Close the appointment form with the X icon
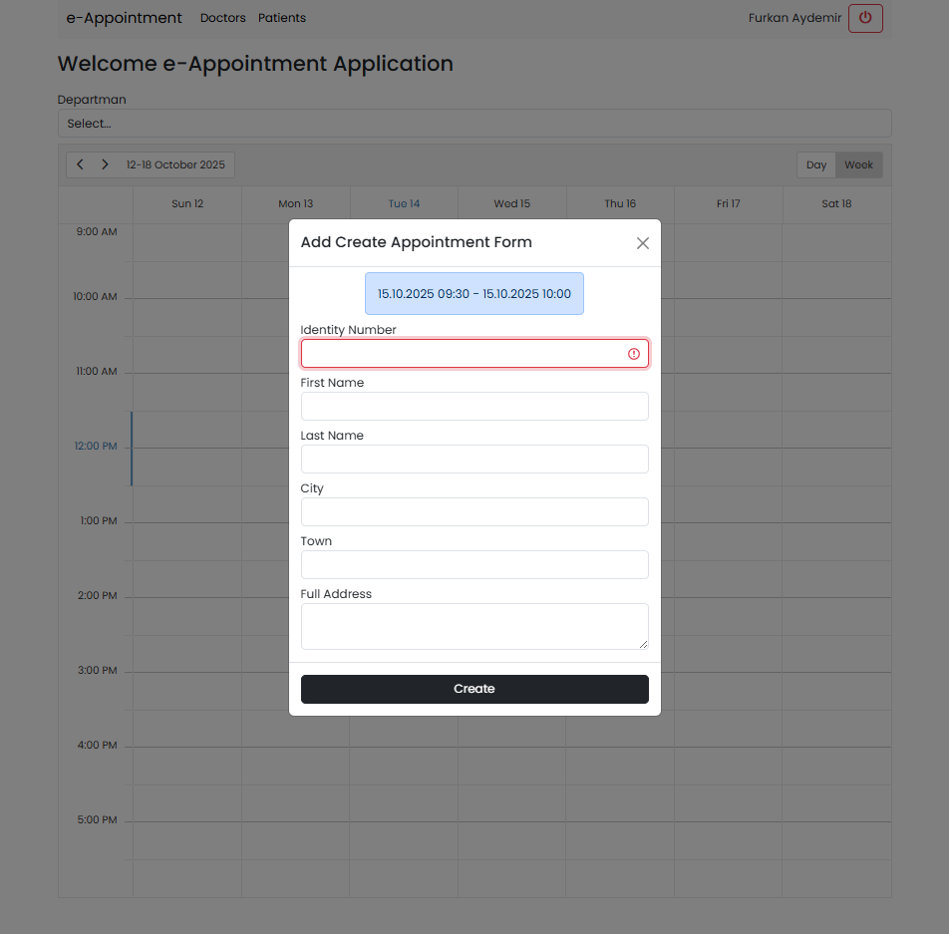Viewport: 949px width, 934px height. click(643, 243)
